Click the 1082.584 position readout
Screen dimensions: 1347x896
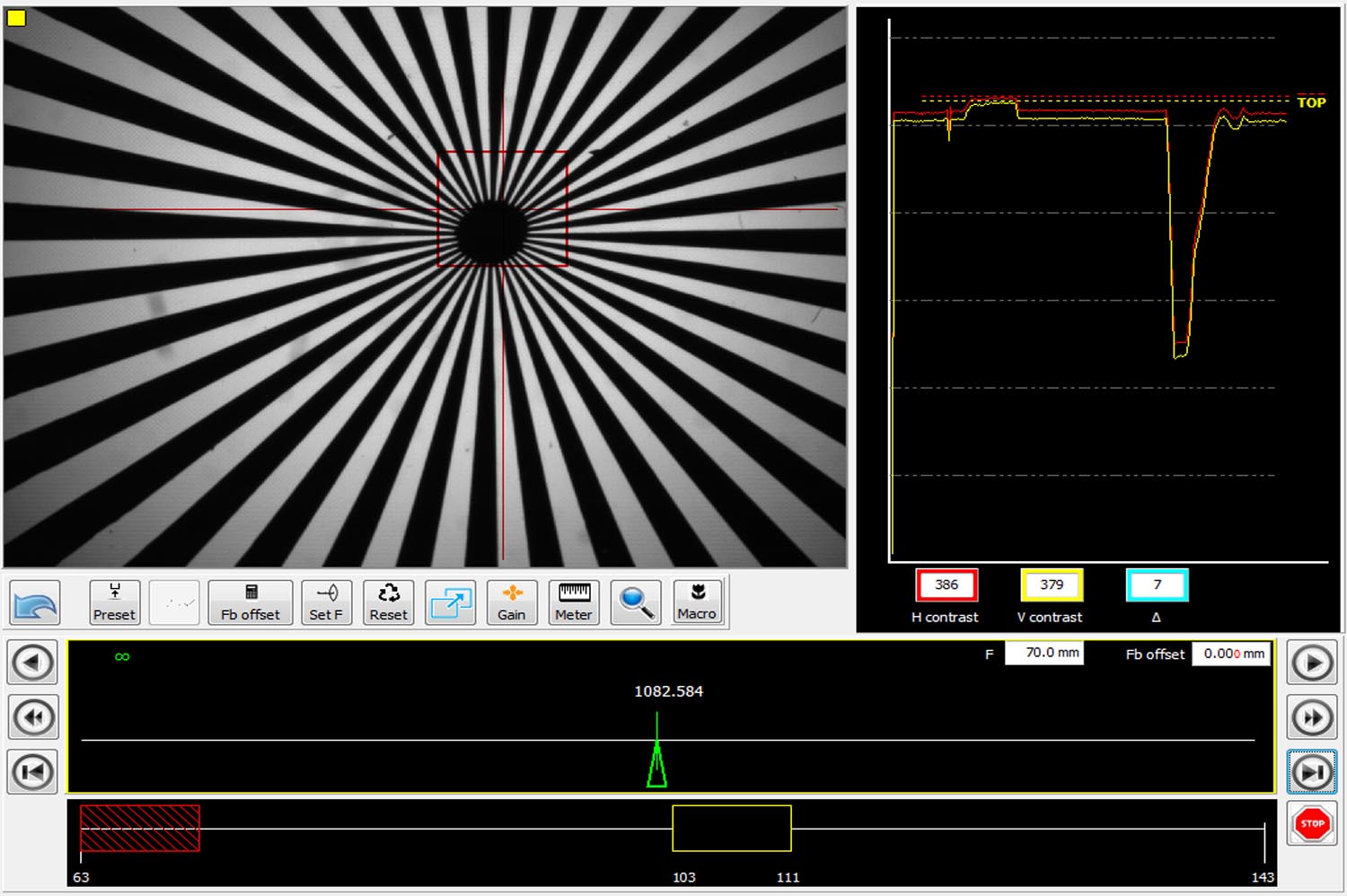coord(669,691)
